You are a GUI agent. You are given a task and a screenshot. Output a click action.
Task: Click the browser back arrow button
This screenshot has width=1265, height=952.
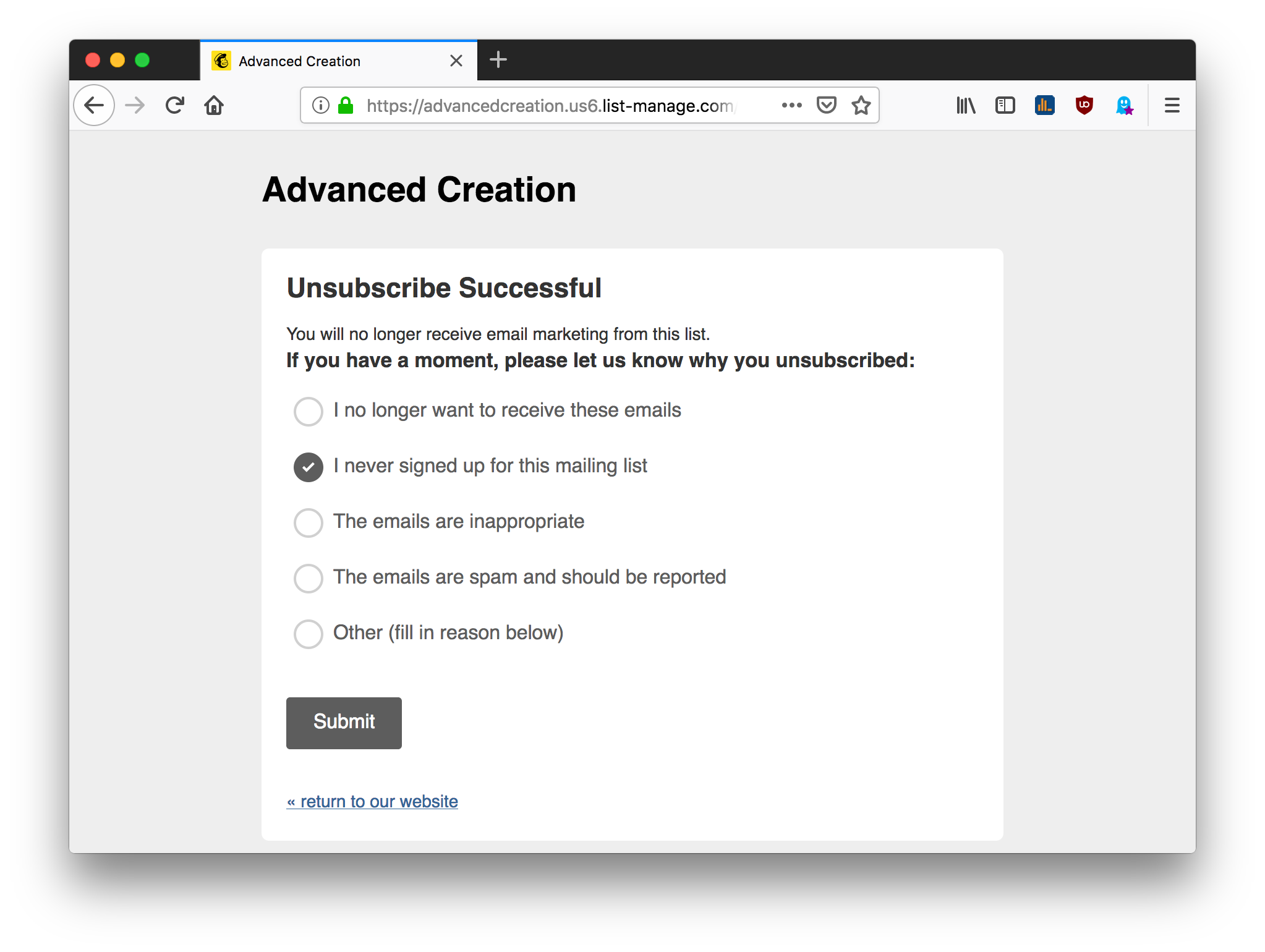(94, 105)
